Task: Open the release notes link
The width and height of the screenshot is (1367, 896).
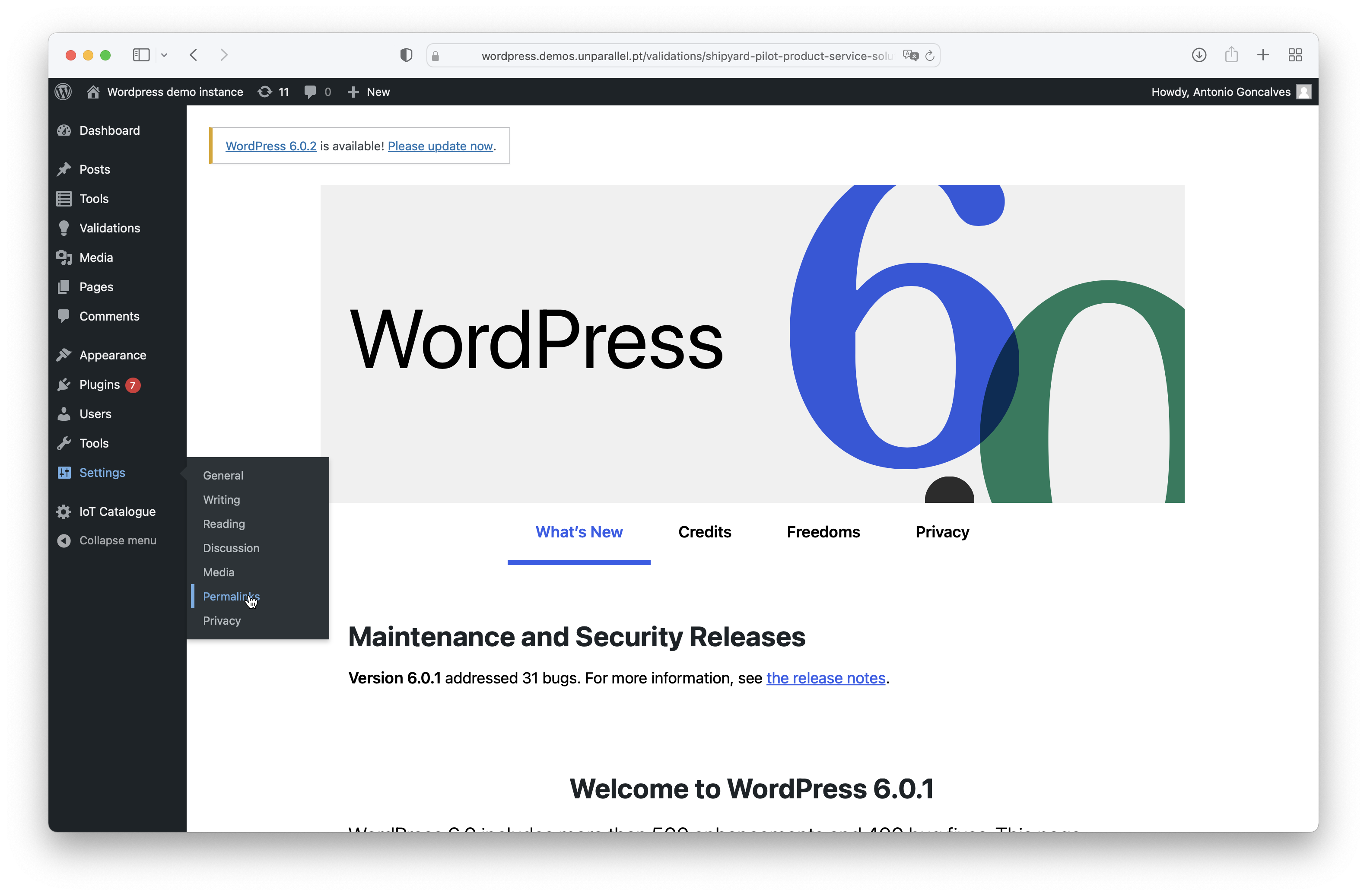Action: click(x=826, y=678)
